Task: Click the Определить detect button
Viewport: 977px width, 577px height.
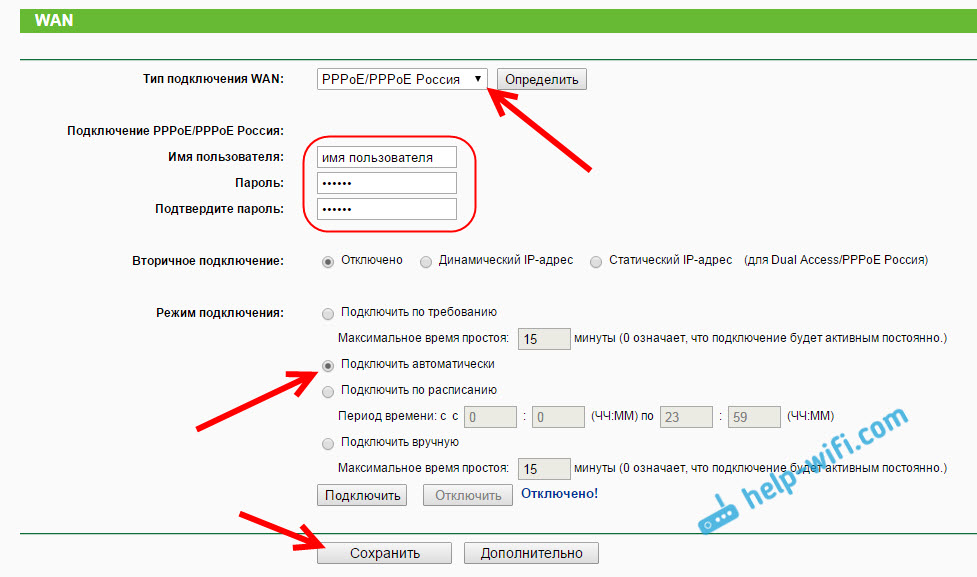Action: pos(541,80)
